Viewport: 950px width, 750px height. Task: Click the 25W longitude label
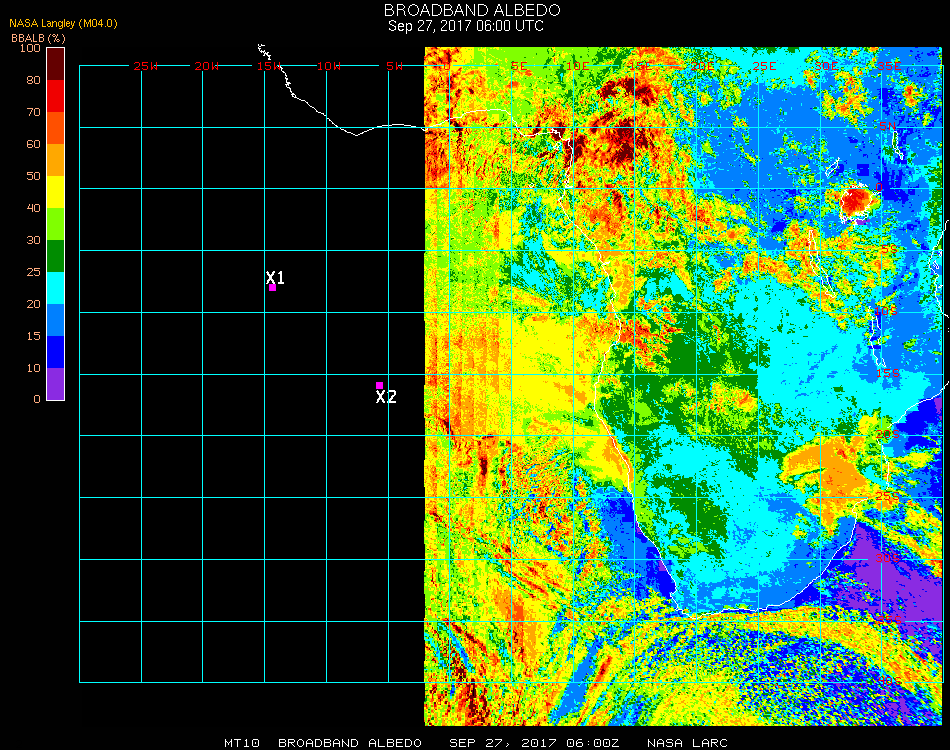[x=146, y=66]
